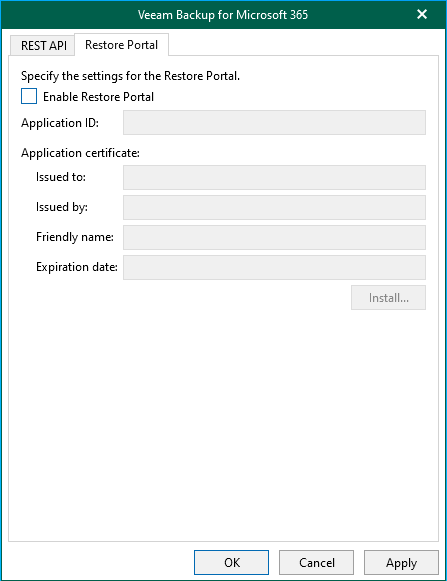The height and width of the screenshot is (581, 447).
Task: Click the 'Issued to:' label
Action: [61, 177]
